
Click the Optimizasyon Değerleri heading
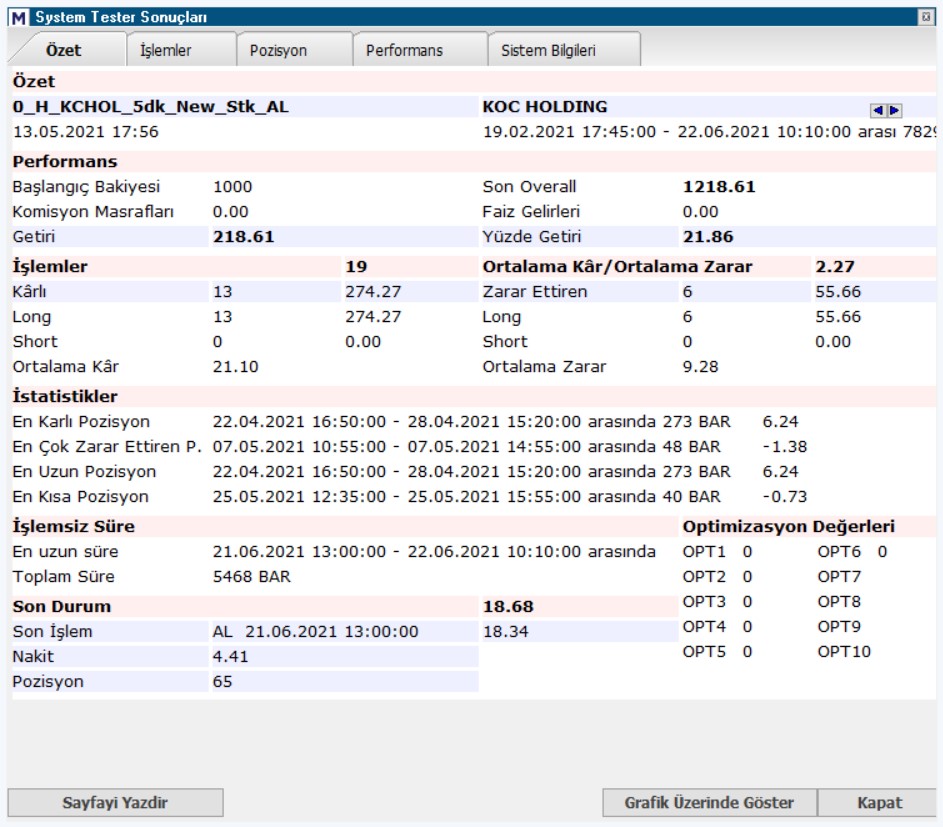coord(788,526)
